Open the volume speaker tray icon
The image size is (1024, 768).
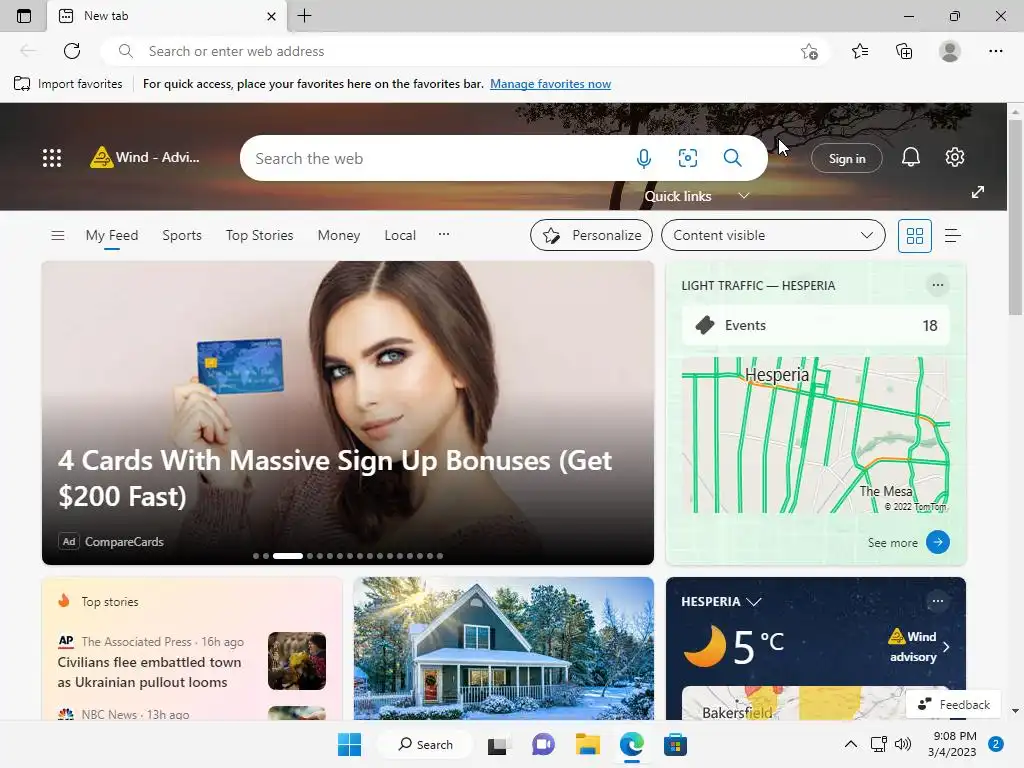pyautogui.click(x=903, y=744)
